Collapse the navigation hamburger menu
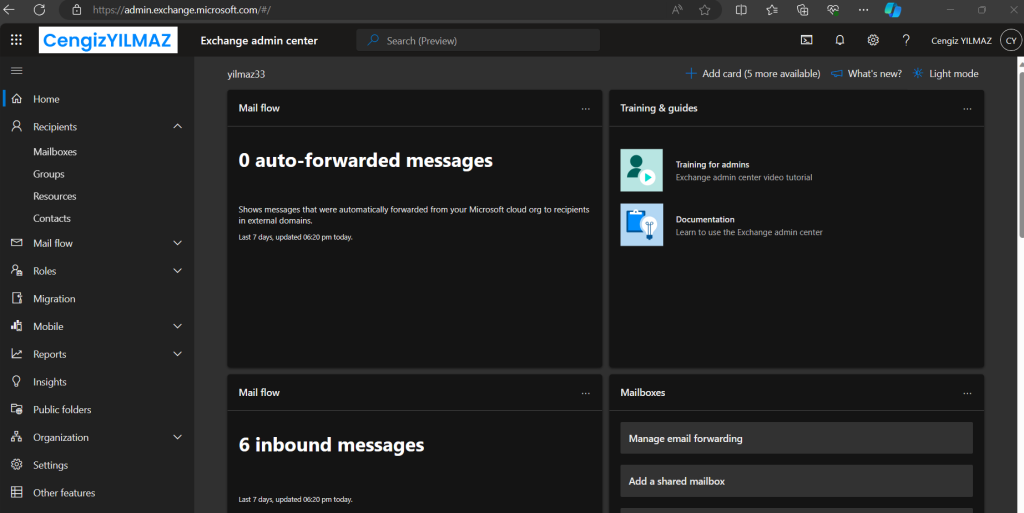 tap(16, 70)
